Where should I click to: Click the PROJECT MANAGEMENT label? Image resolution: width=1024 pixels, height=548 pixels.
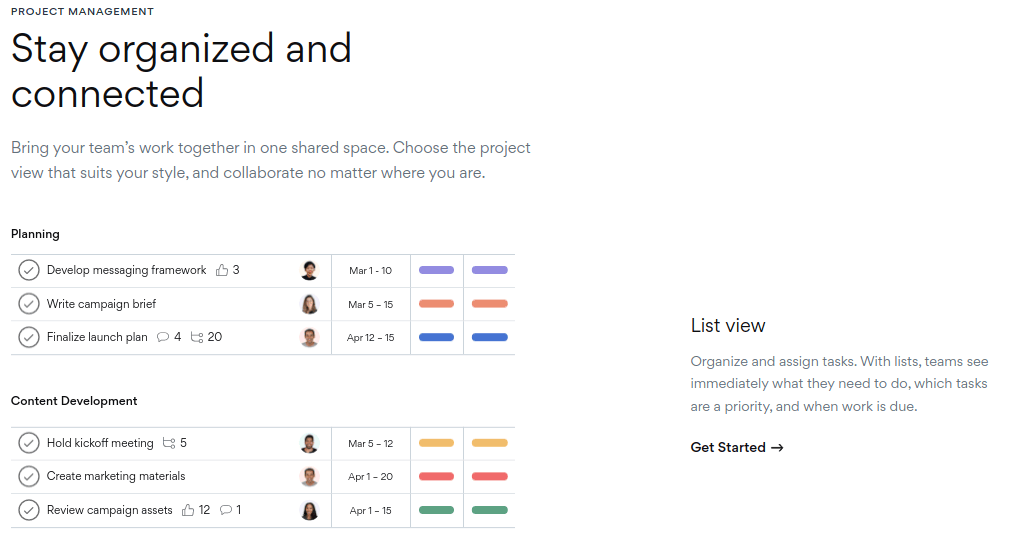(82, 11)
